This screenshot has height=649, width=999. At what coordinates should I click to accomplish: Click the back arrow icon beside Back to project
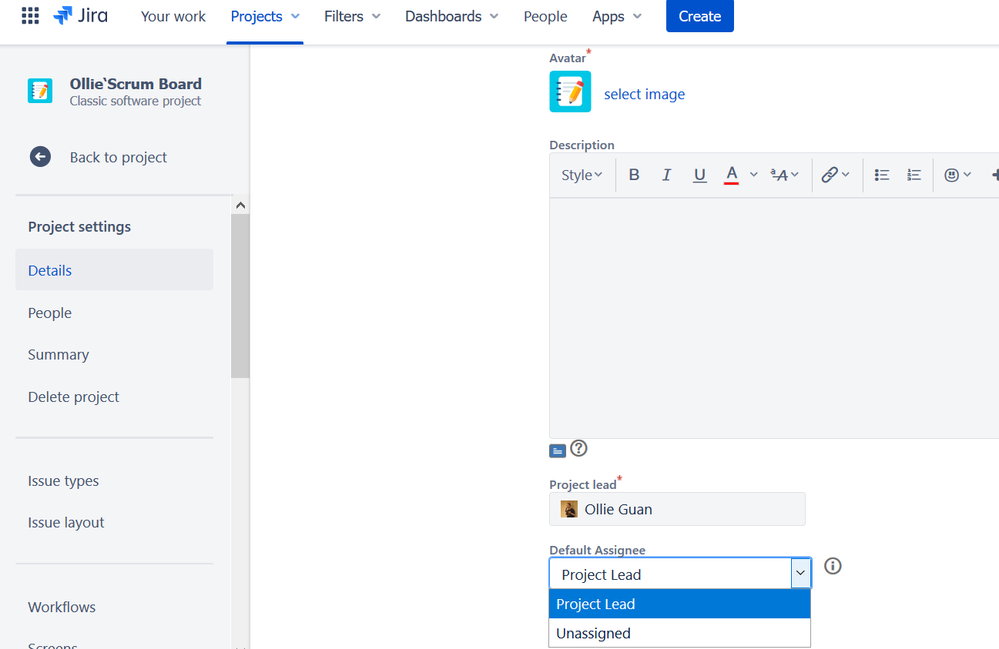point(40,157)
